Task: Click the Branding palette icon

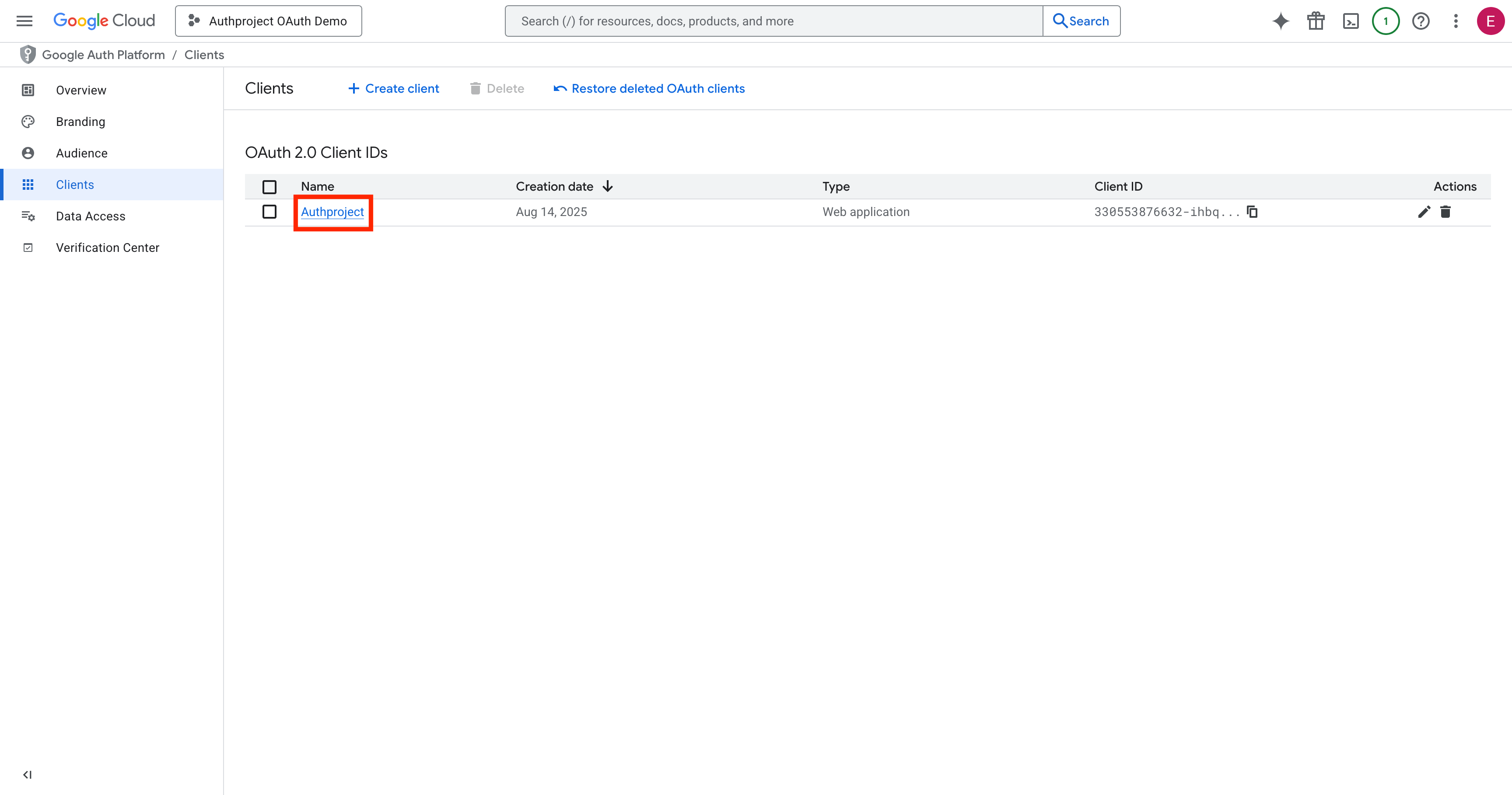Action: point(28,122)
